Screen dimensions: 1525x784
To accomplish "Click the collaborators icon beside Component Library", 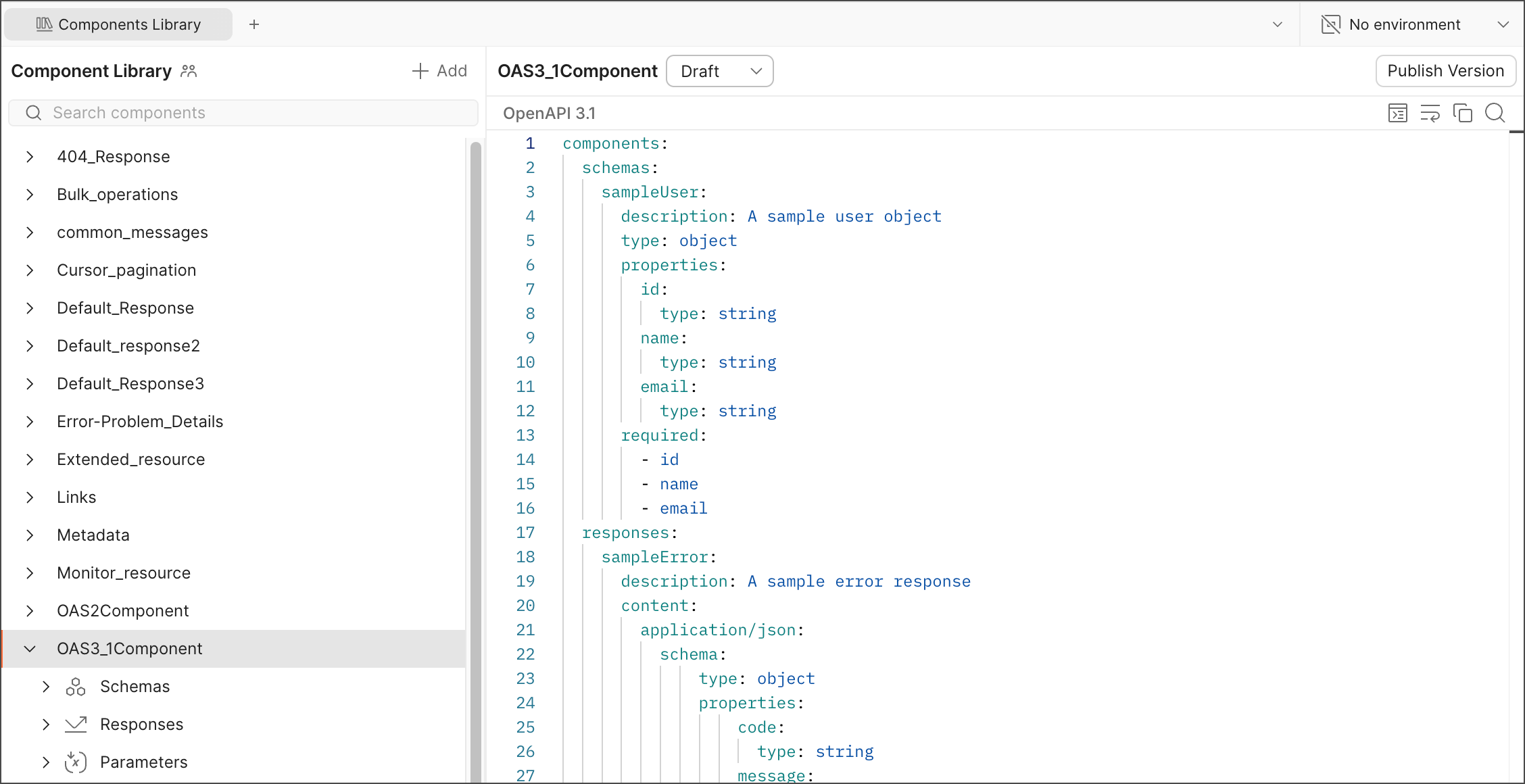I will pos(189,71).
